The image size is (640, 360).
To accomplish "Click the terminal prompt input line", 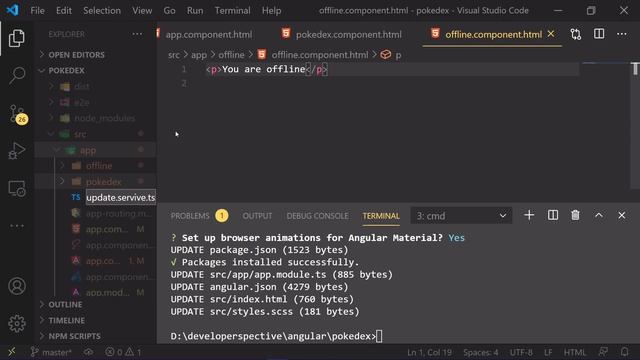I will [276, 336].
